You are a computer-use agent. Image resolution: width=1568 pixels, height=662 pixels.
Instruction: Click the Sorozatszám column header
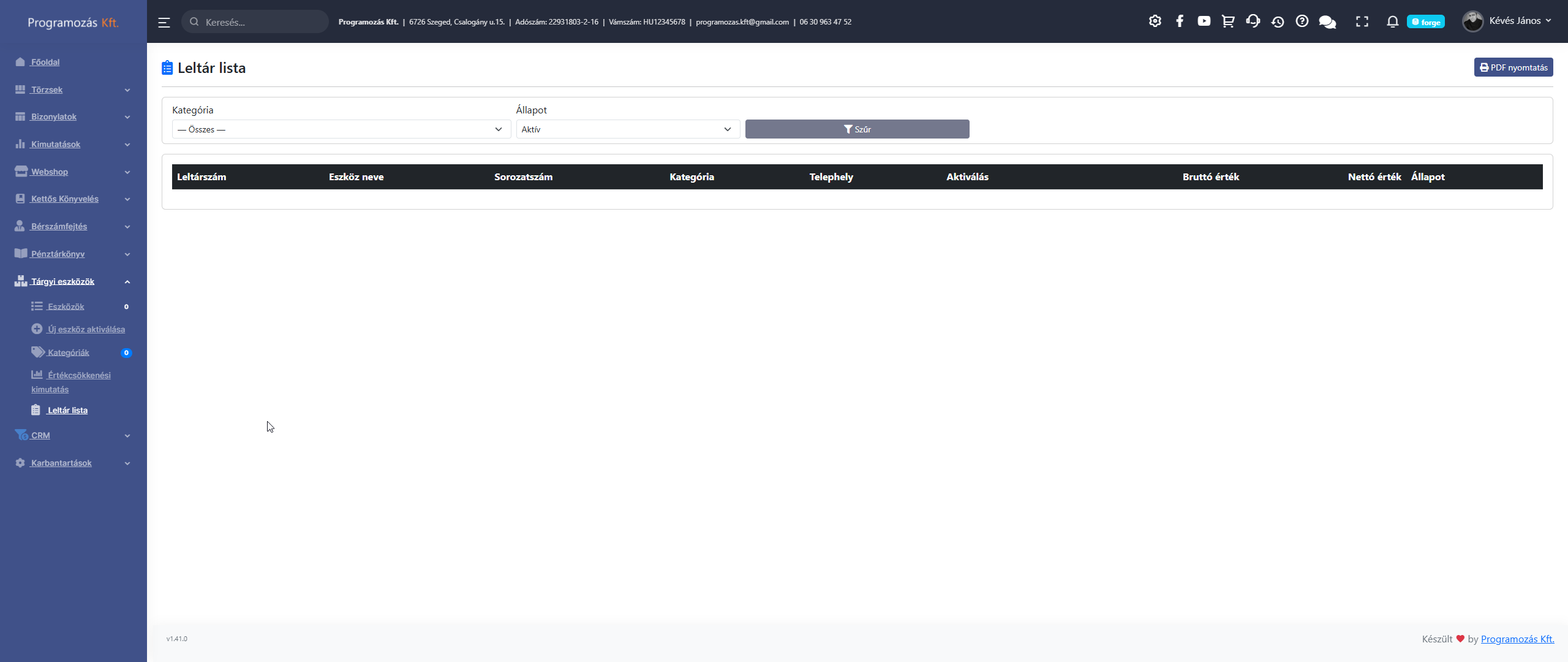click(x=524, y=177)
